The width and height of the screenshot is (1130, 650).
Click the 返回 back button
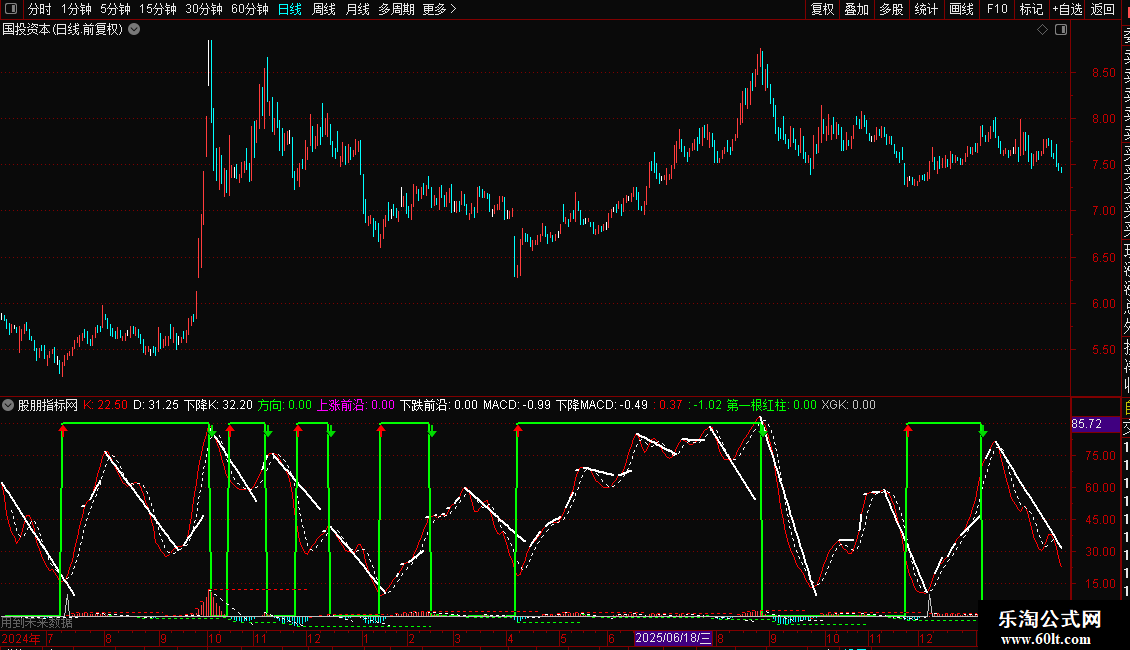coord(1103,9)
